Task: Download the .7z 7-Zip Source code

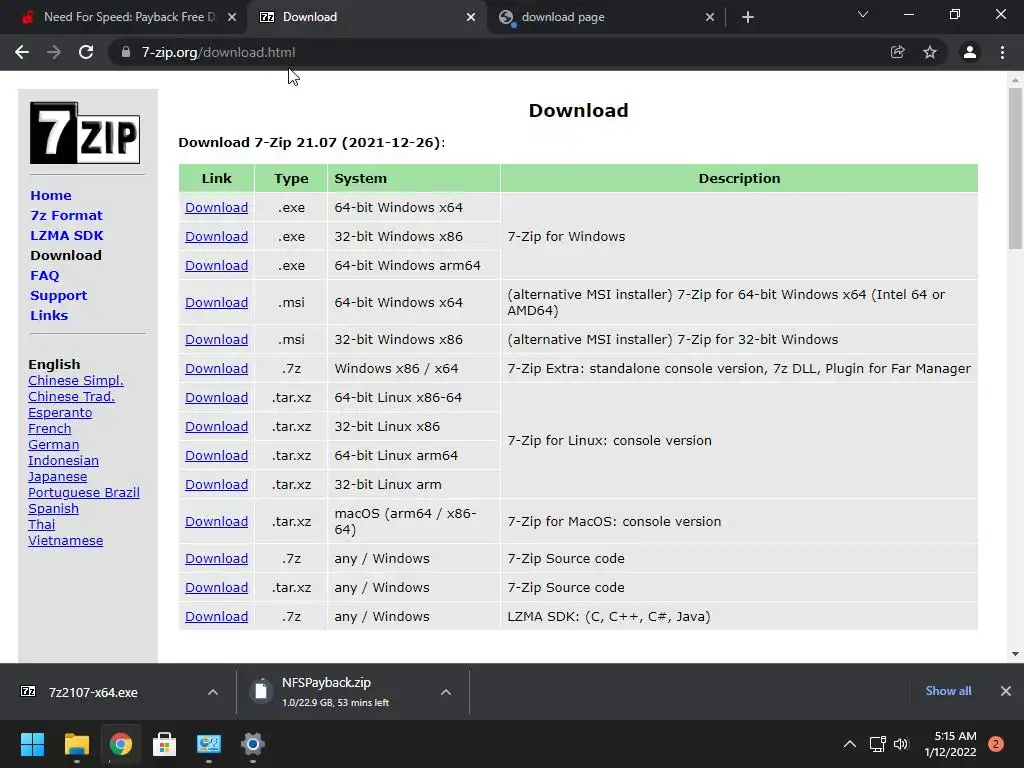Action: [x=216, y=558]
